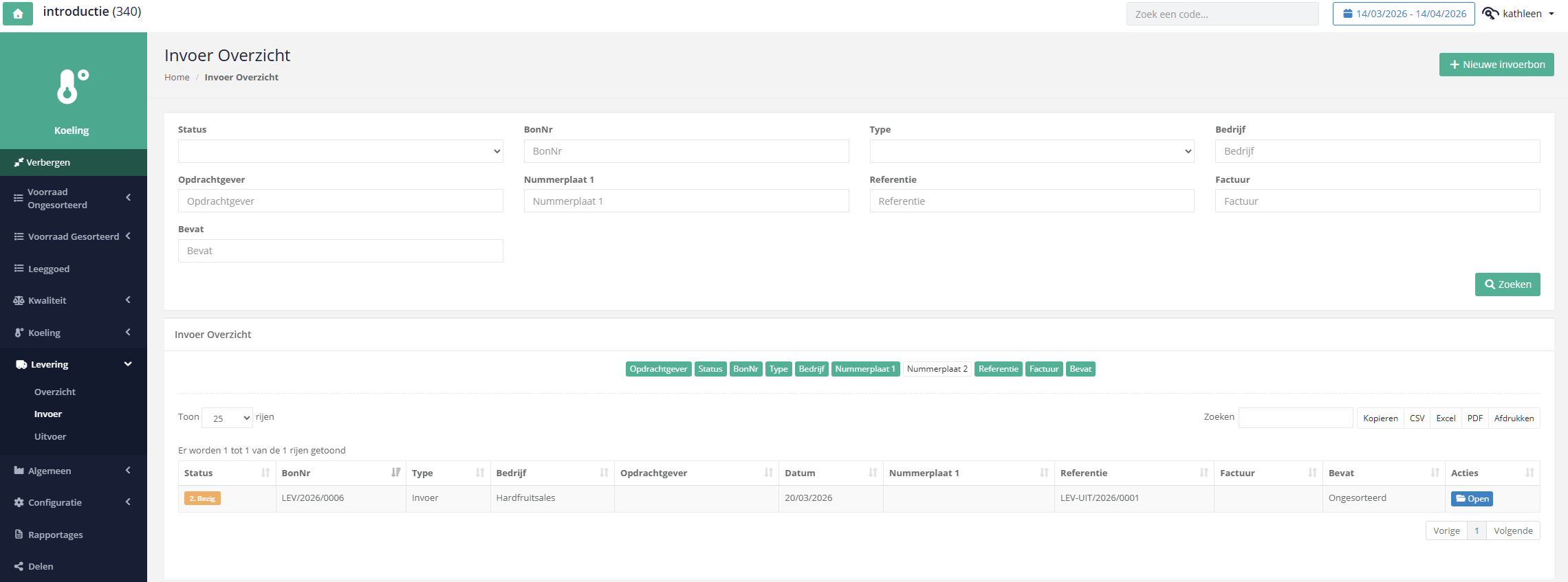Screen dimensions: 1568x582
Task: Toggle Type column visibility tag
Action: (x=778, y=369)
